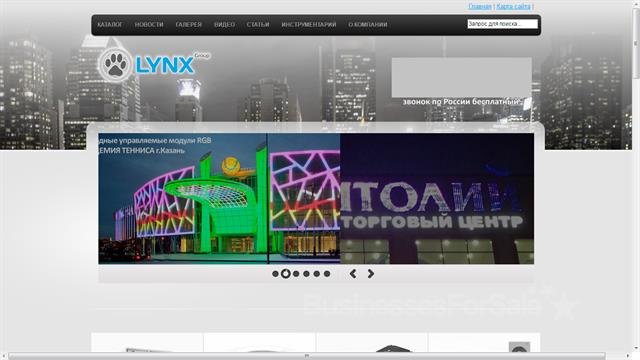Click the vertical scrollbar thumb

[x=636, y=43]
